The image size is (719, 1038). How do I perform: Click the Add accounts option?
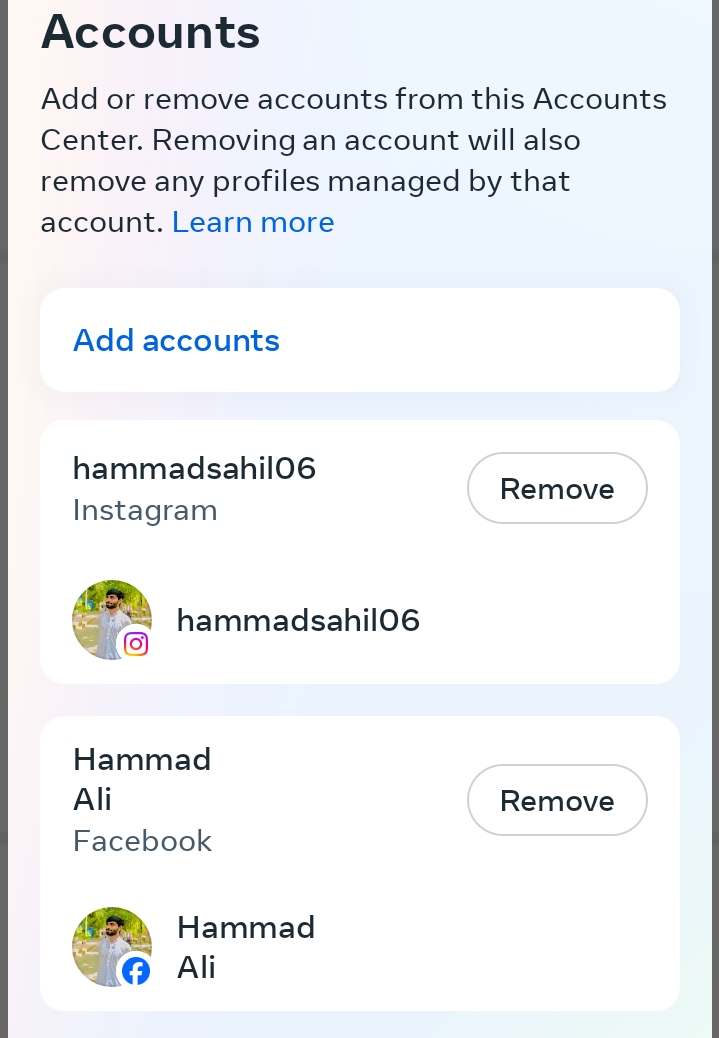point(177,341)
